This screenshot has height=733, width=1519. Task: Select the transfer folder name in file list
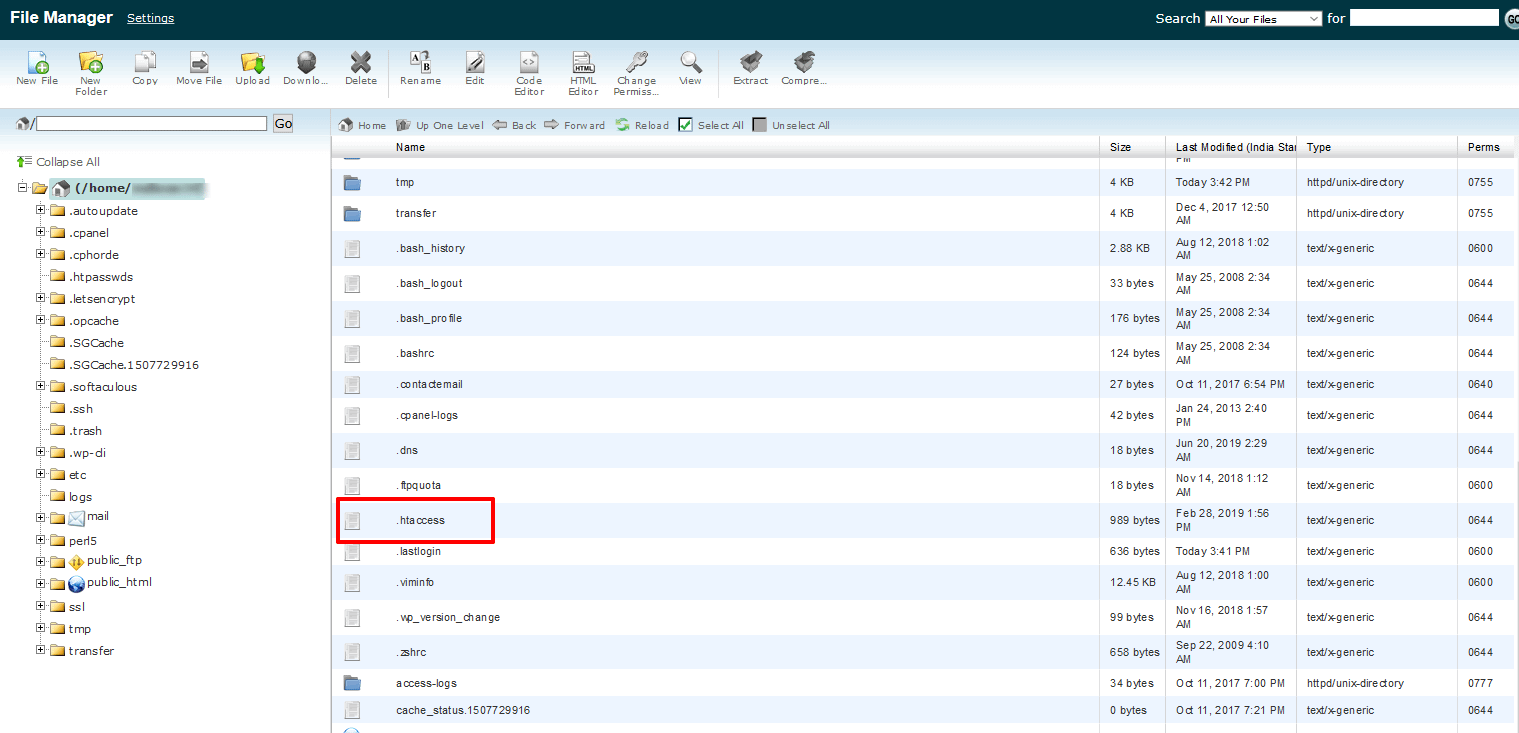(416, 213)
